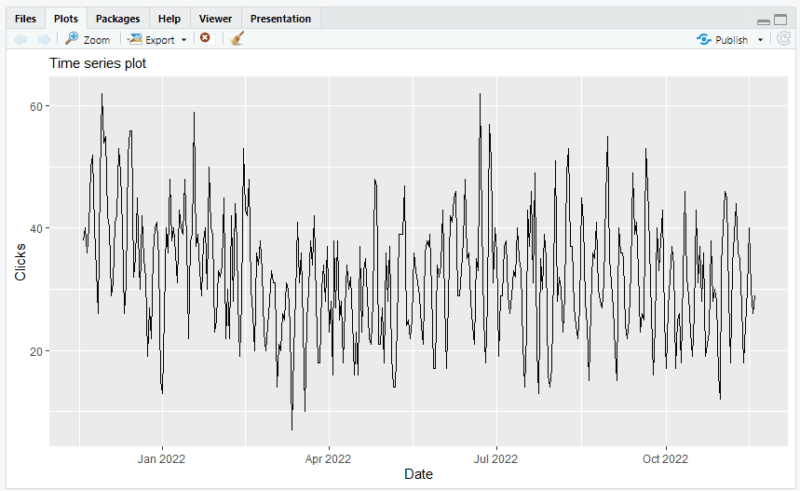This screenshot has height=491, width=800.
Task: Refresh the current plot
Action: coord(783,39)
